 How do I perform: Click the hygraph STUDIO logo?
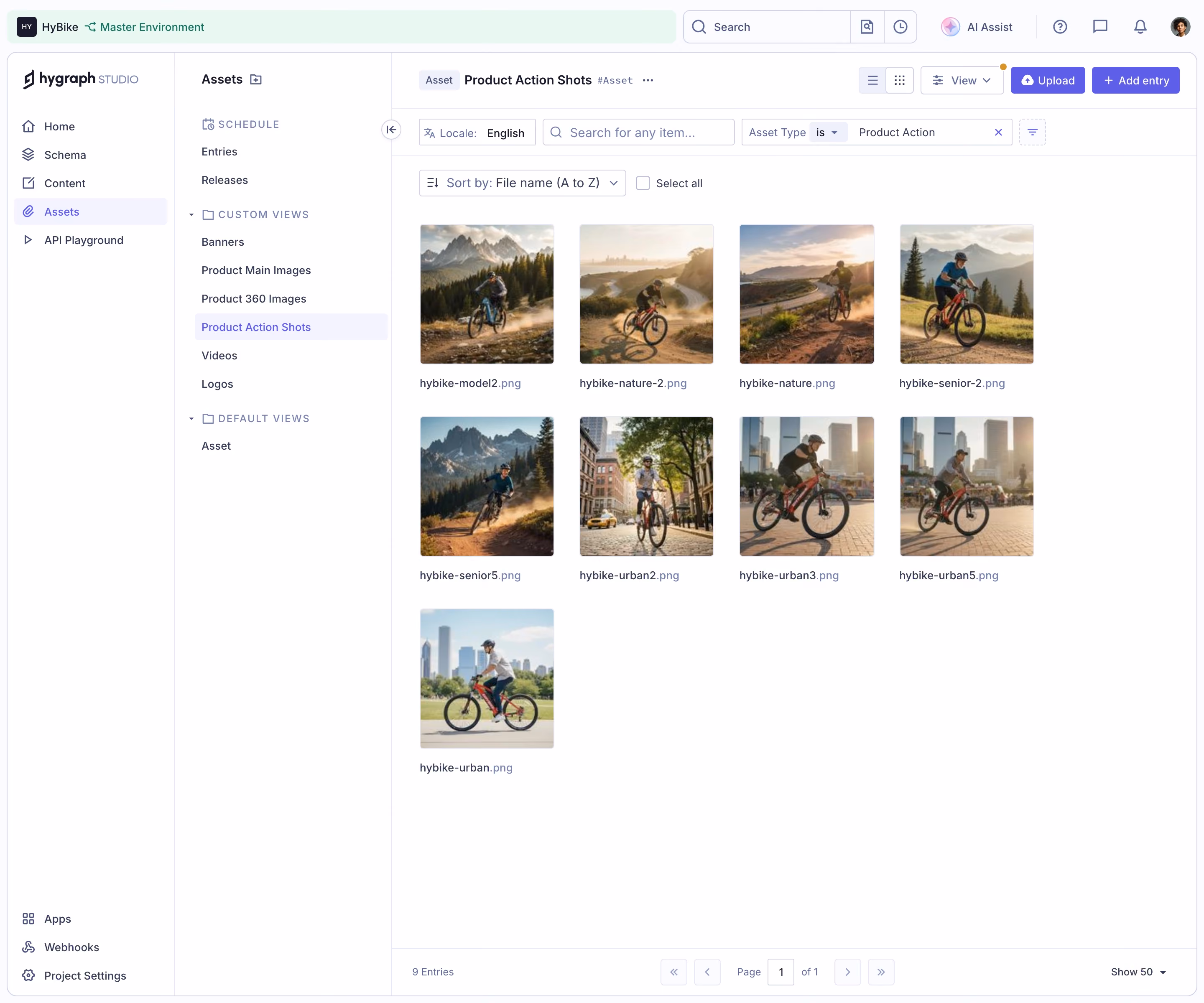point(81,79)
